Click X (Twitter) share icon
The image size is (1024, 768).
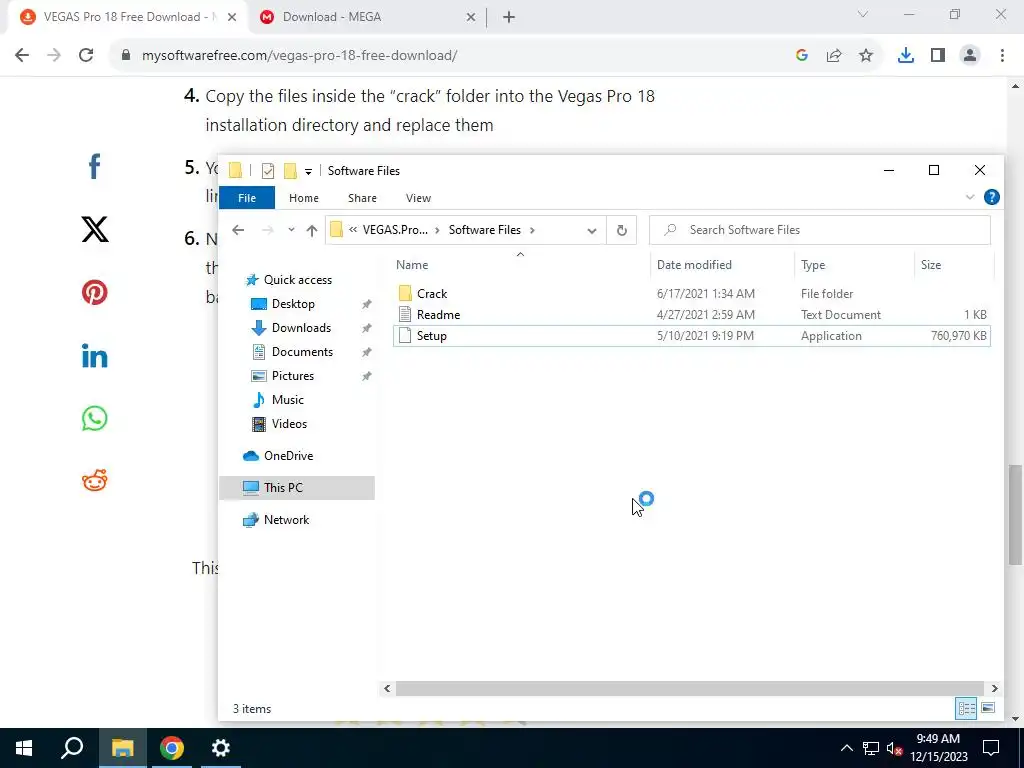click(x=95, y=229)
